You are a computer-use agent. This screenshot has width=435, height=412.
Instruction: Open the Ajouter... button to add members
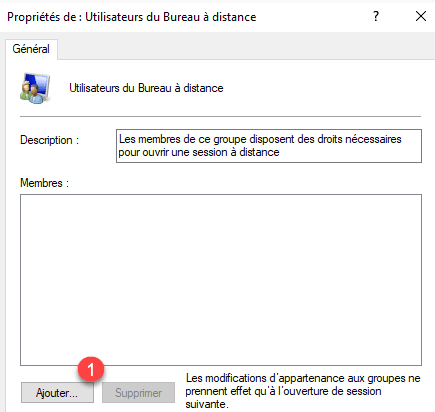click(x=57, y=393)
